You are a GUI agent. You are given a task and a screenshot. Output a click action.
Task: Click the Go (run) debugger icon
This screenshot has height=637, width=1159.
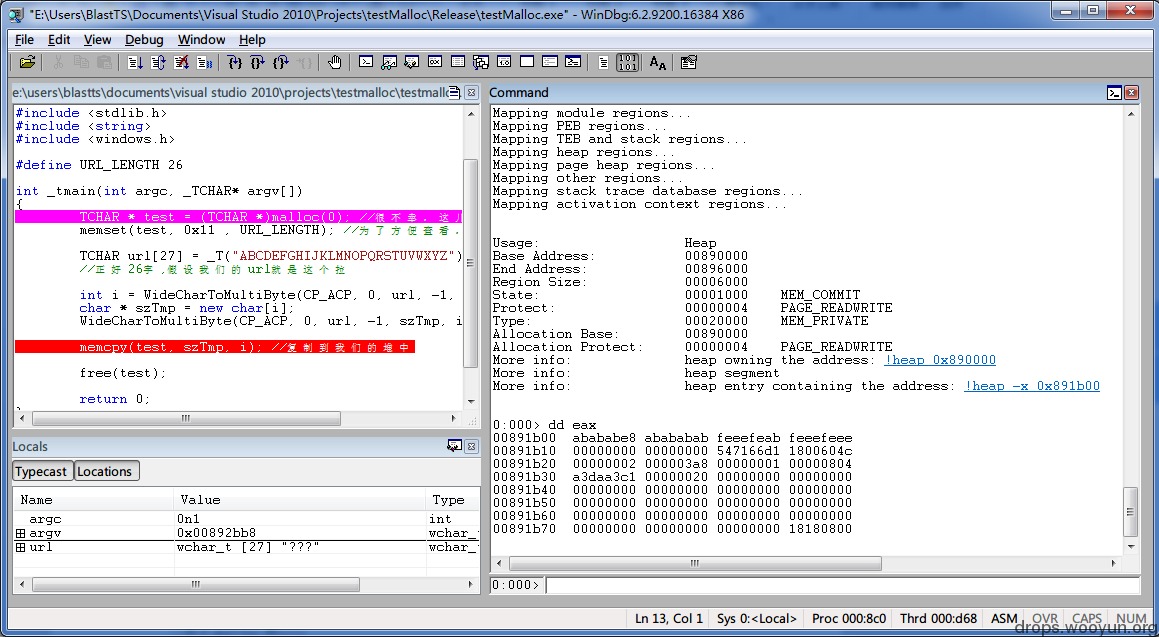(135, 63)
